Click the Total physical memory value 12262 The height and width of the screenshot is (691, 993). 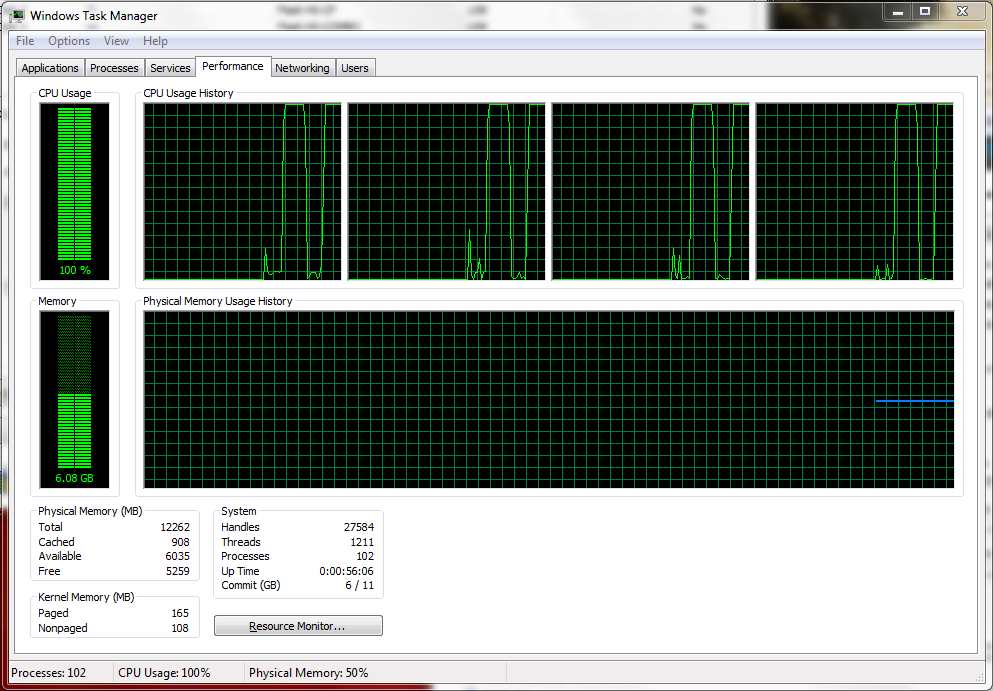[x=175, y=527]
